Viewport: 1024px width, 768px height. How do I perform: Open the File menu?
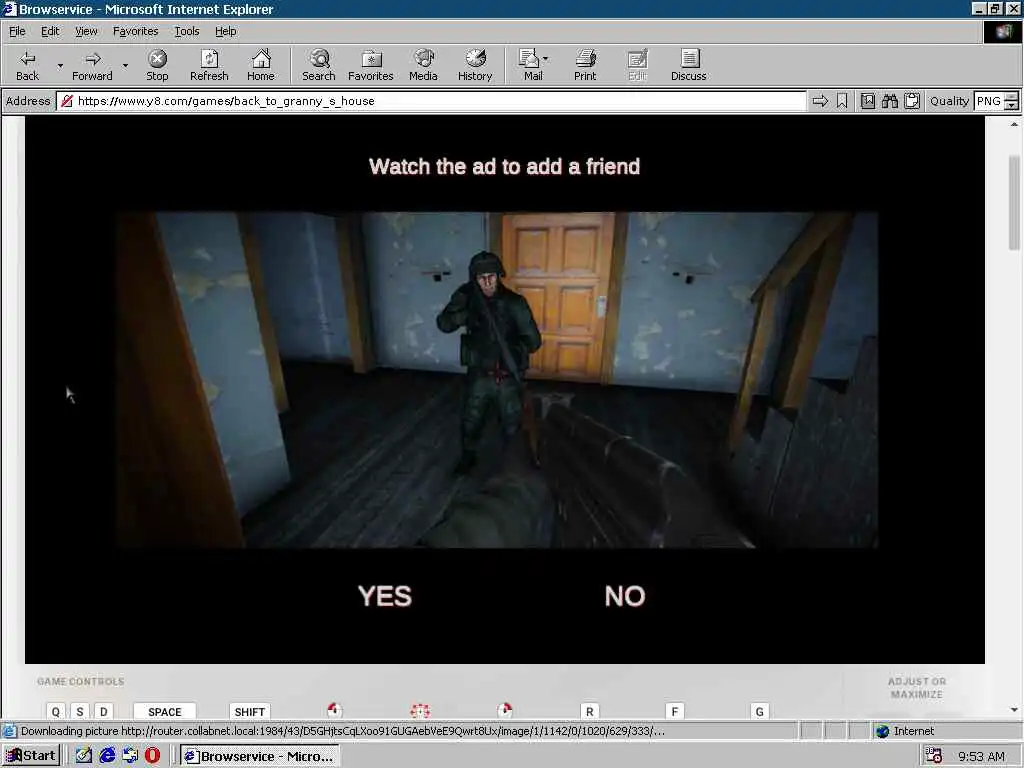[17, 31]
